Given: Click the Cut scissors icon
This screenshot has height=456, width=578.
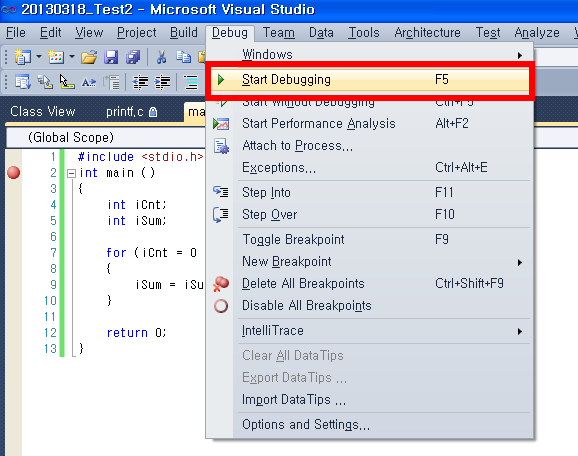Looking at the screenshot, I should pos(161,57).
